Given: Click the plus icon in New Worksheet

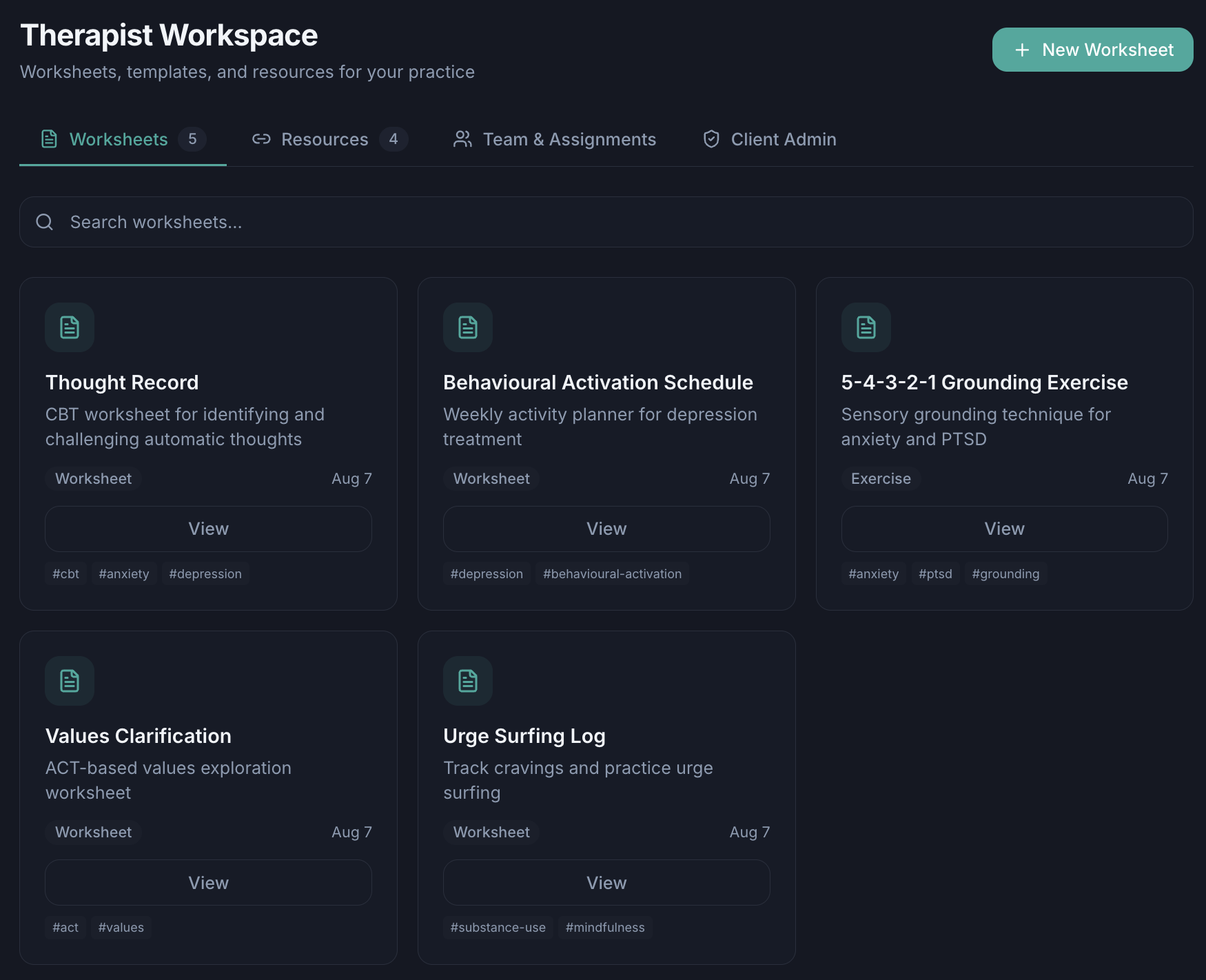Looking at the screenshot, I should (x=1022, y=50).
